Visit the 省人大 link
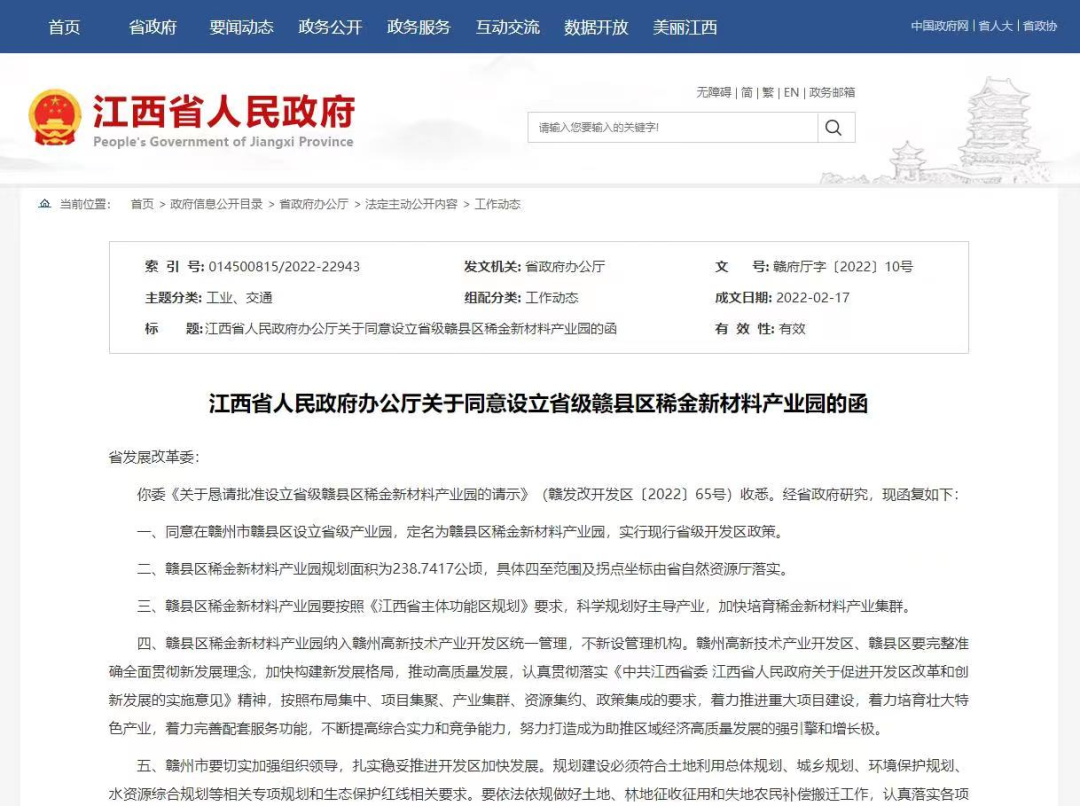The width and height of the screenshot is (1080, 806). (x=995, y=26)
